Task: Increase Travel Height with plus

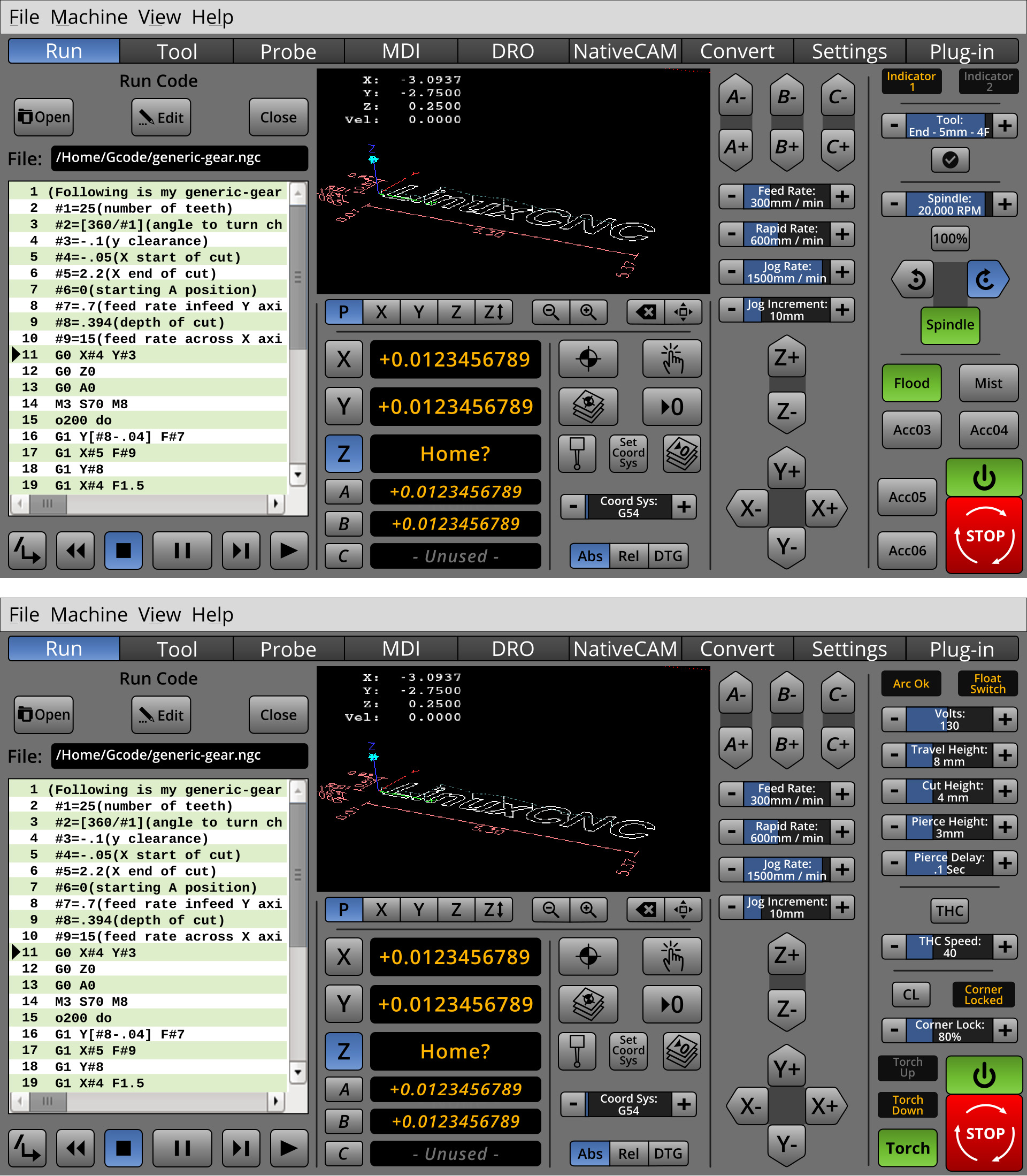Action: pyautogui.click(x=1005, y=755)
